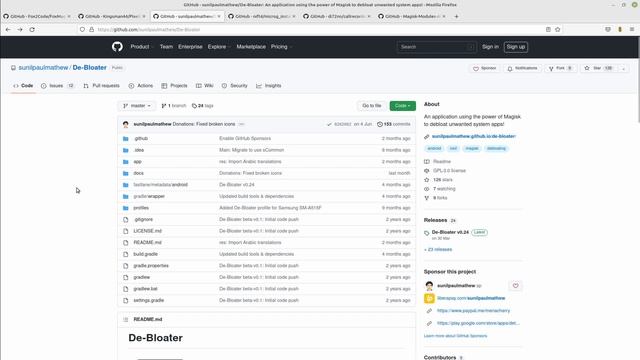Screen dimensions: 640x360
Task: Click the file icon next to LICENSE.md
Action: click(x=126, y=231)
